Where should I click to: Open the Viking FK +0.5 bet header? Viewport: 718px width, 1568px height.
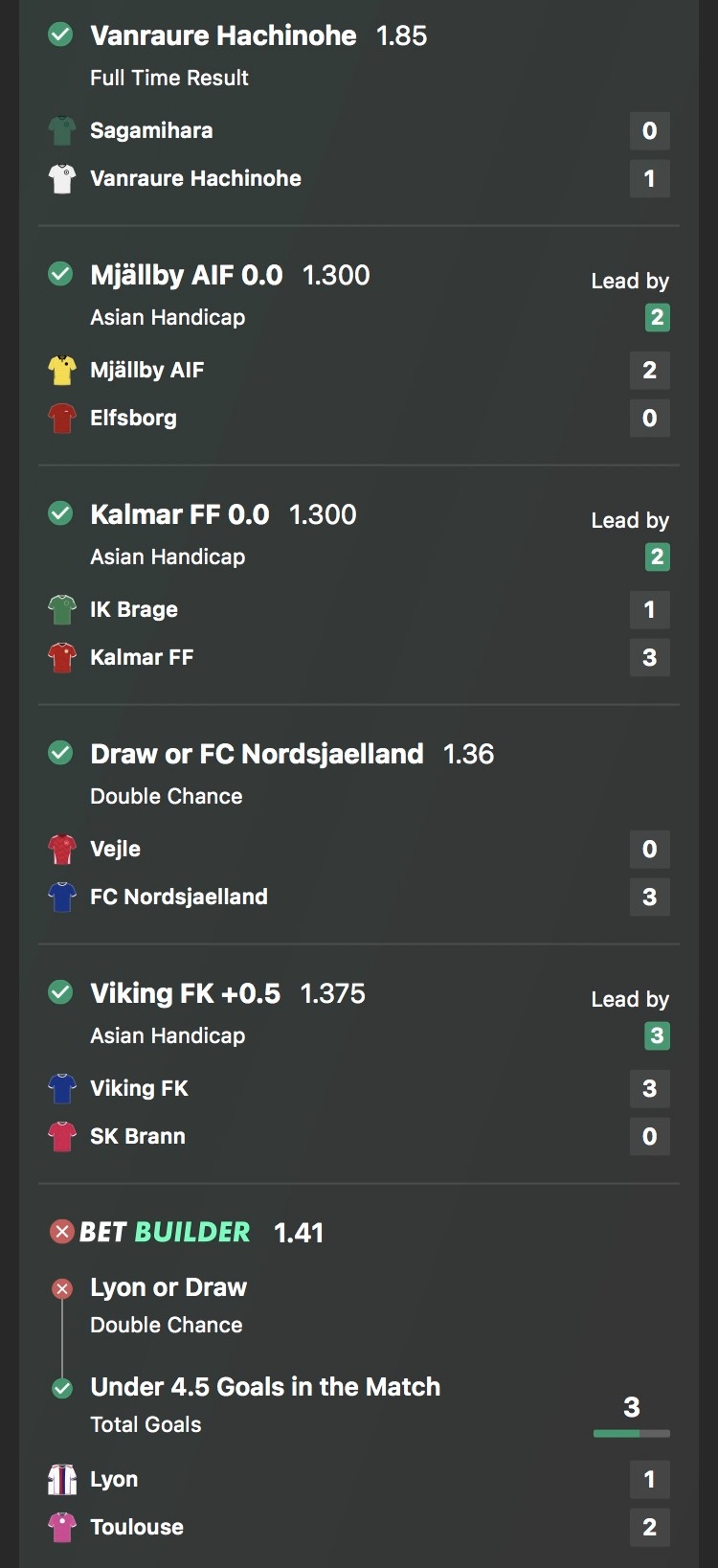tap(186, 993)
